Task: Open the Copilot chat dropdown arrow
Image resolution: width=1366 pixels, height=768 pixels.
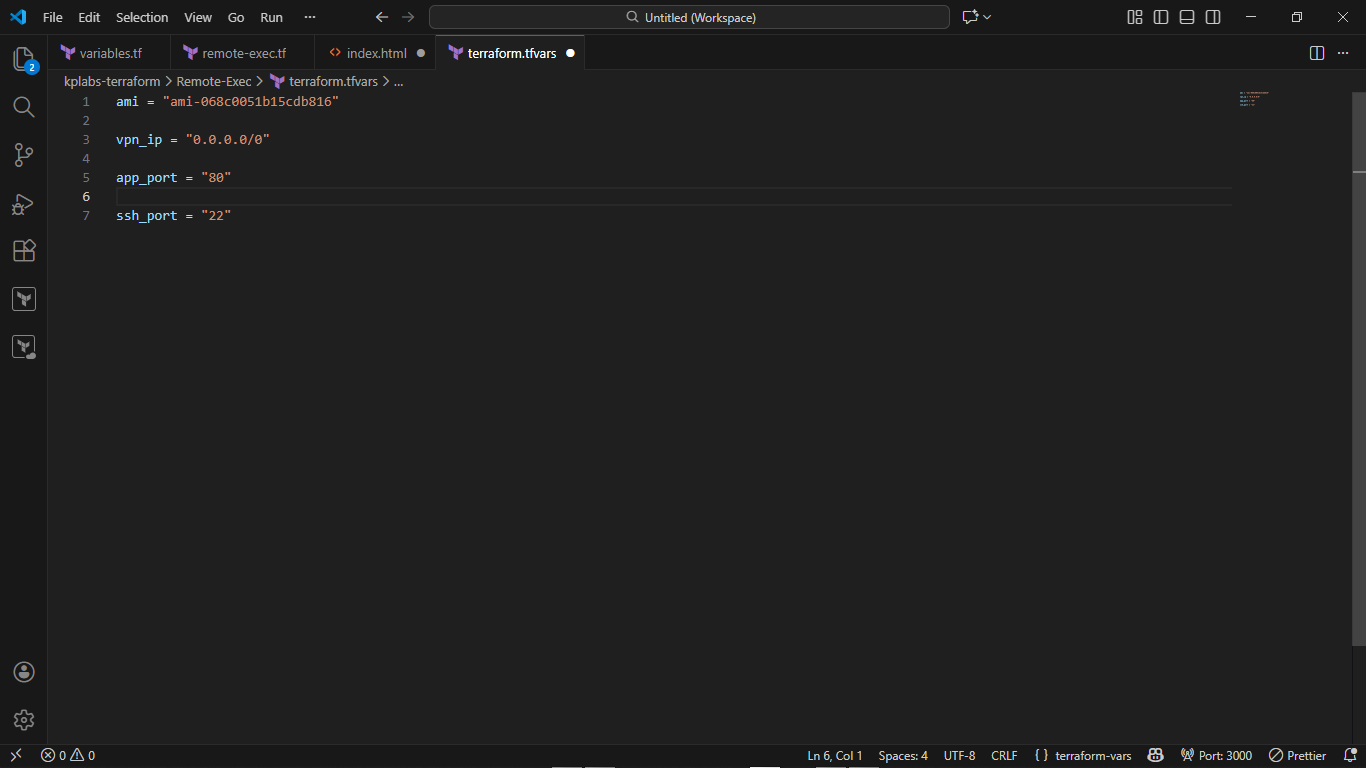Action: click(988, 17)
